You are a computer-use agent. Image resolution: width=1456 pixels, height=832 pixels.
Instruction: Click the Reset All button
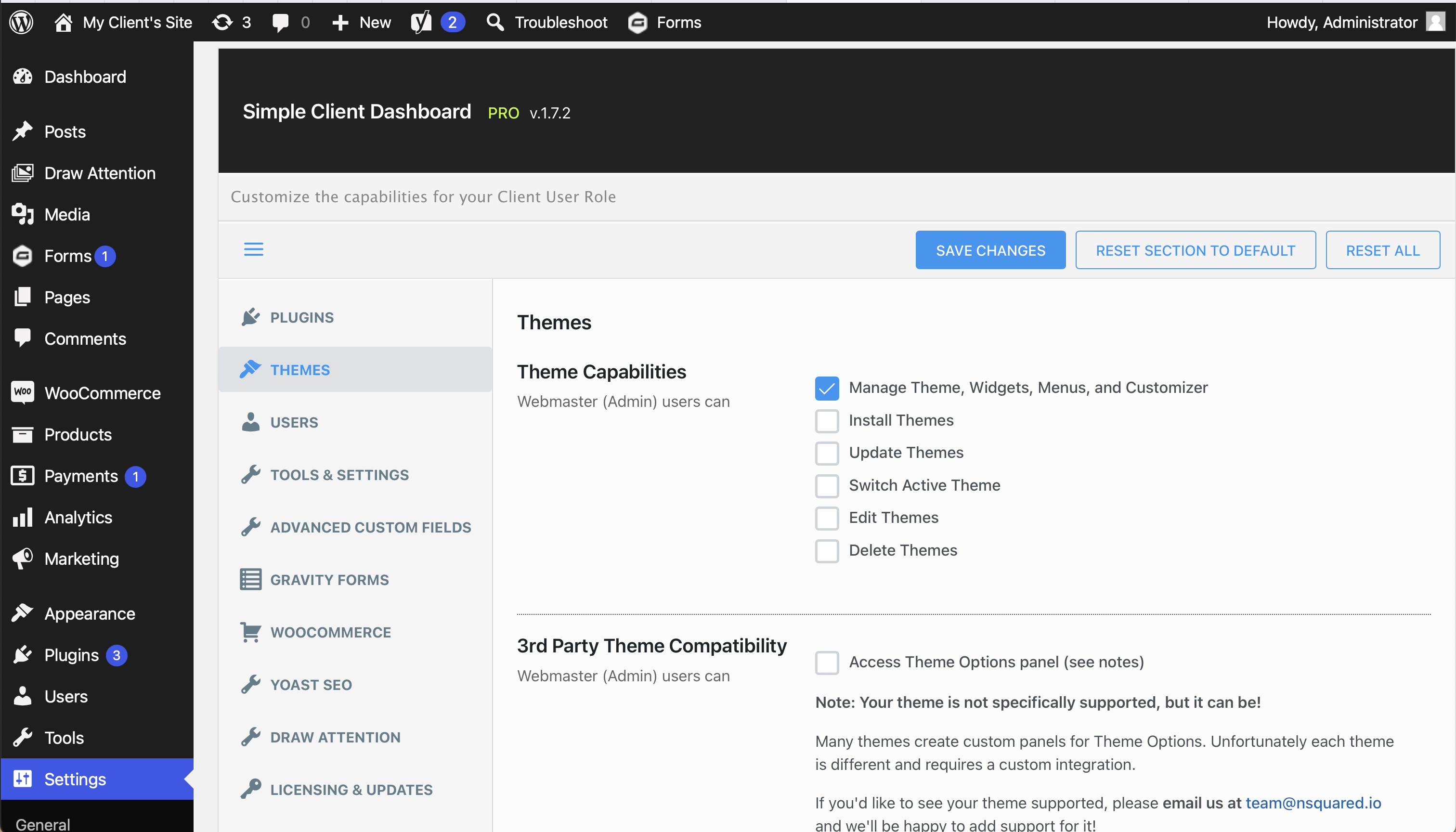pos(1383,250)
